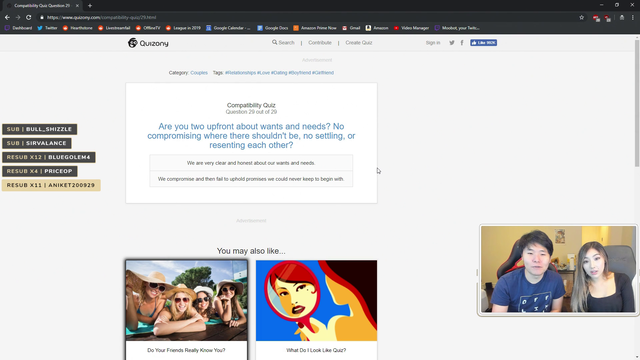
Task: Click the address bar URL
Action: coord(101,18)
